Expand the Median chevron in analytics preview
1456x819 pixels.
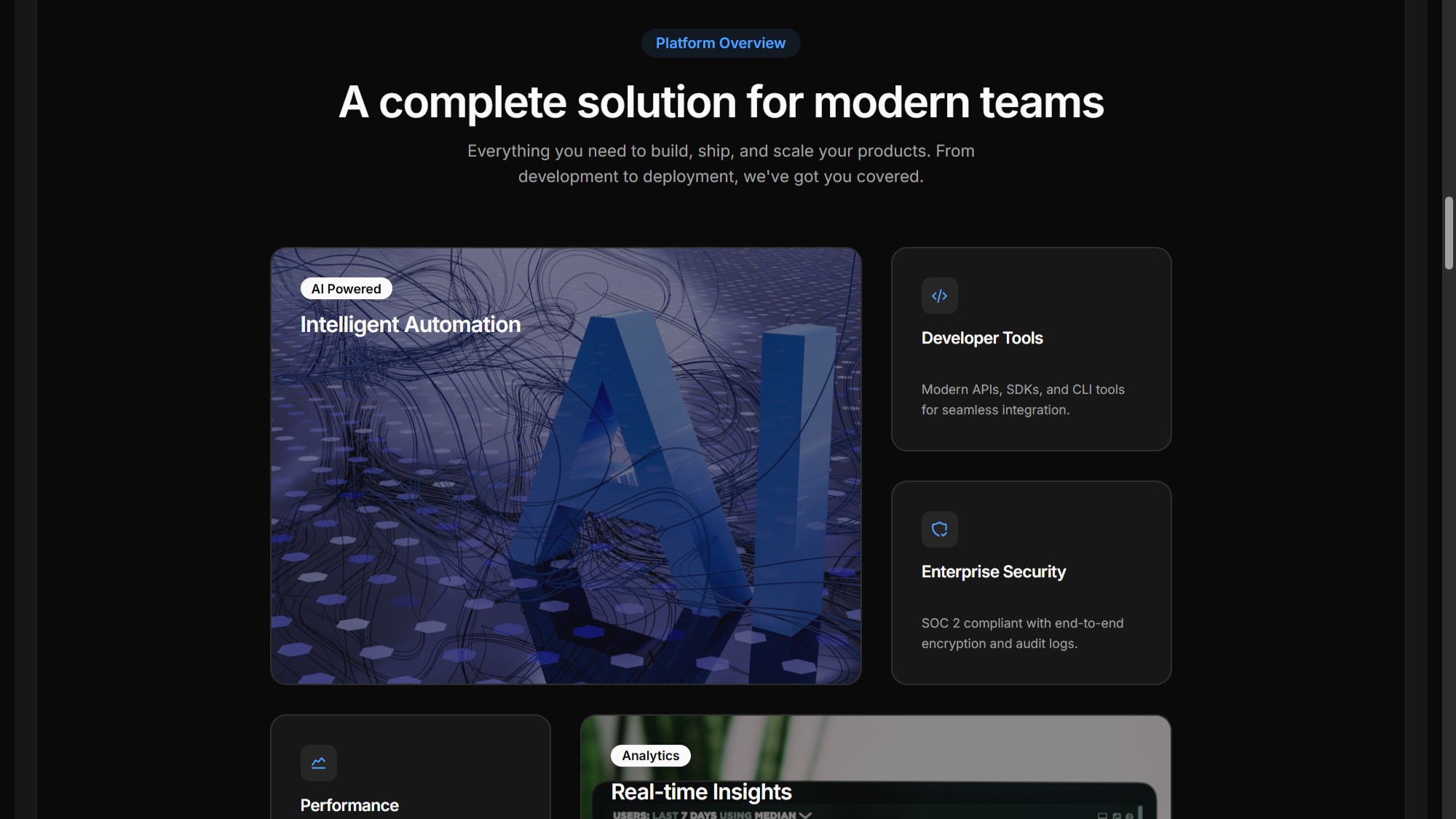coord(805,815)
